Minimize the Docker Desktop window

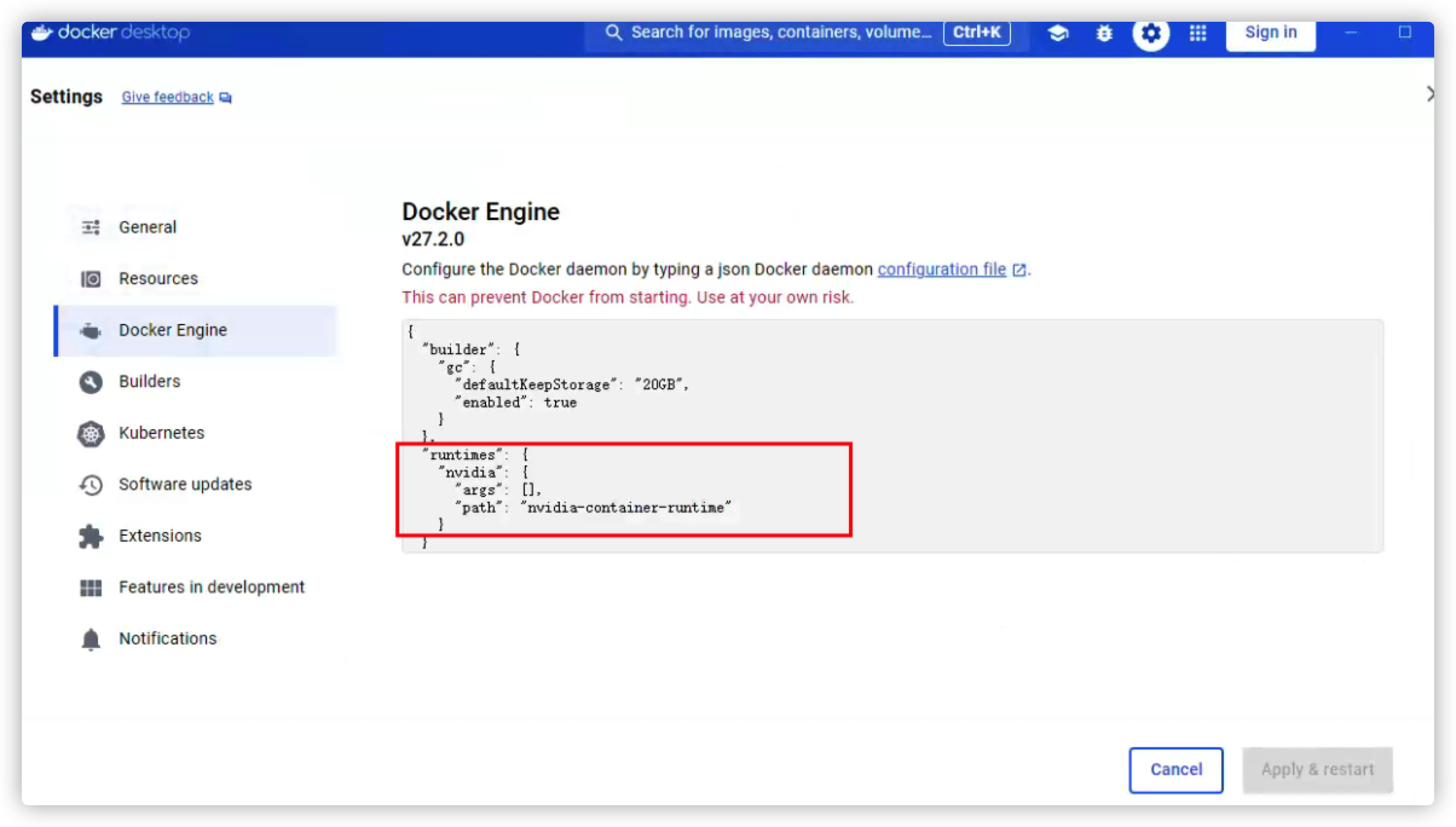1351,33
